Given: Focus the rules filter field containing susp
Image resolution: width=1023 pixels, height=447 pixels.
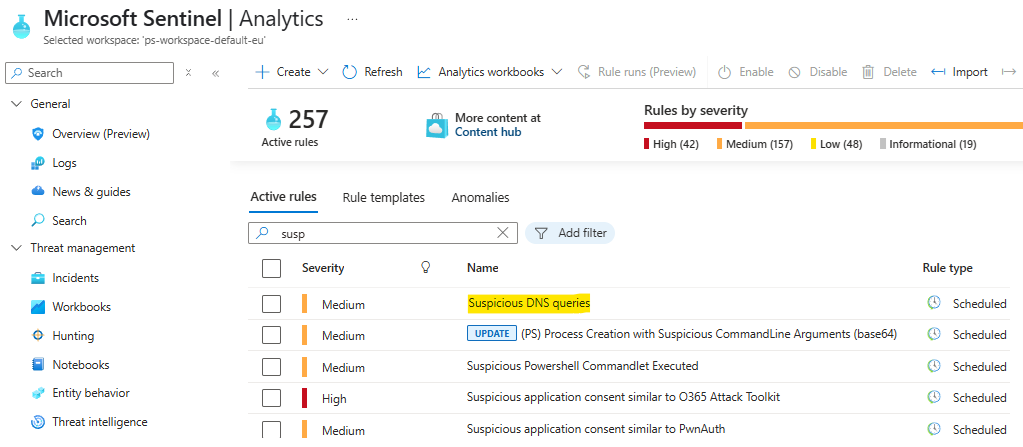Looking at the screenshot, I should click(383, 233).
